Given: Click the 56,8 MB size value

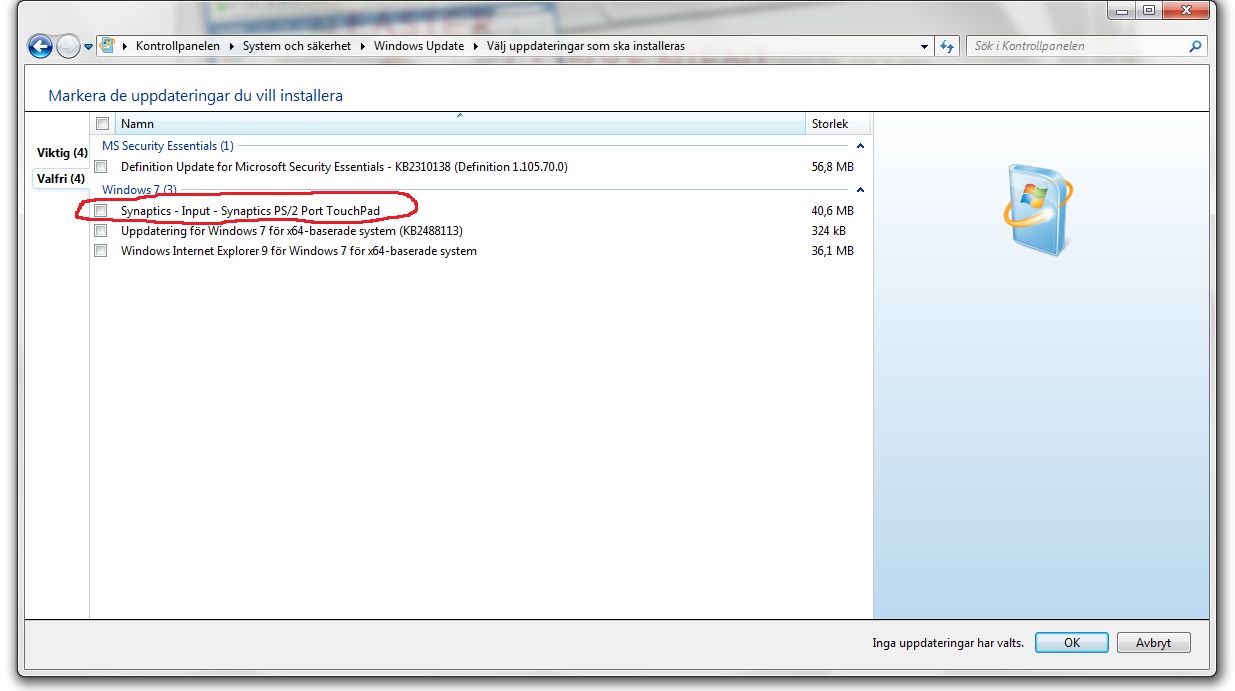Looking at the screenshot, I should (x=833, y=167).
